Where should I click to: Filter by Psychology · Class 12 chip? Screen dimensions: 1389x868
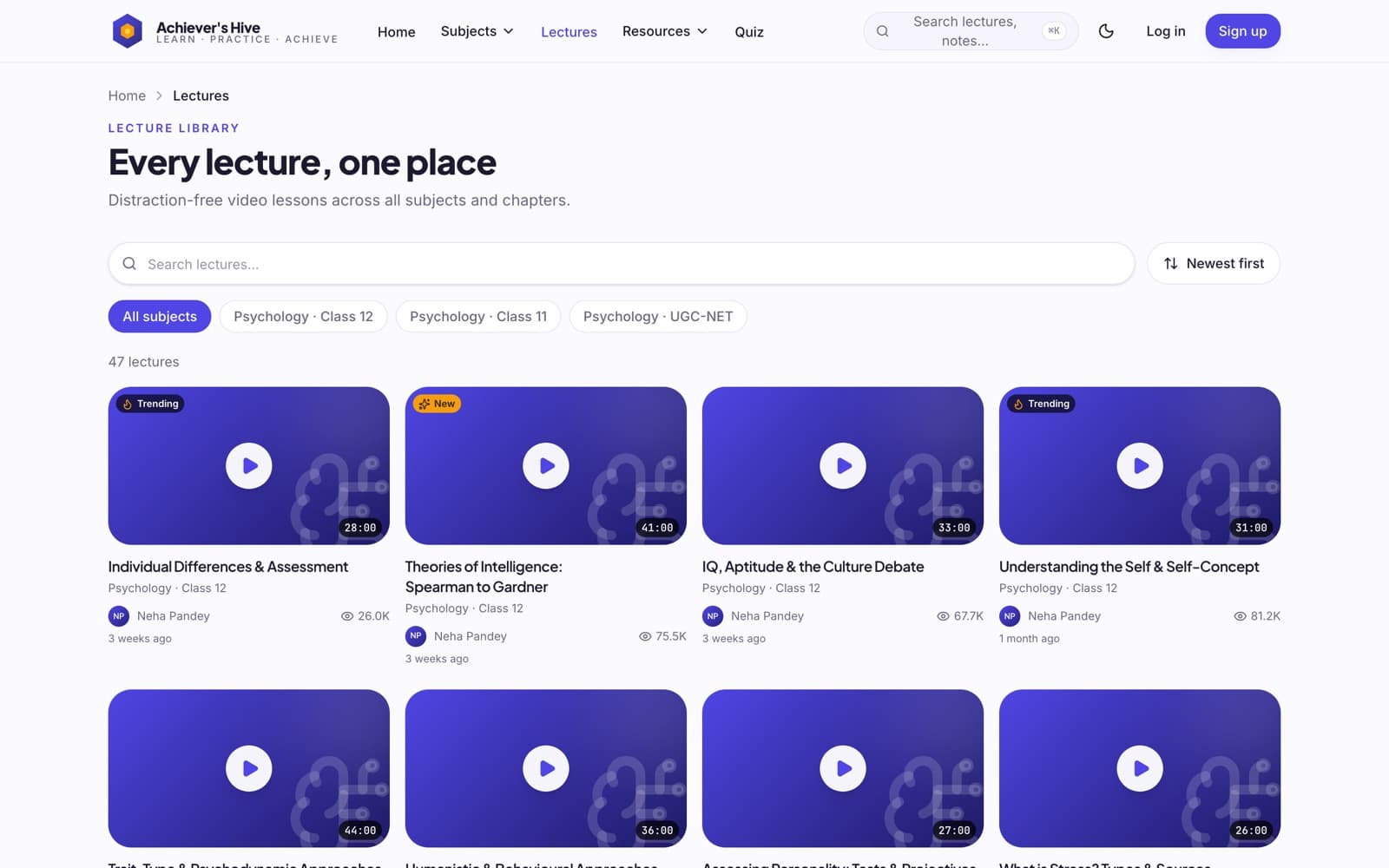pyautogui.click(x=303, y=317)
